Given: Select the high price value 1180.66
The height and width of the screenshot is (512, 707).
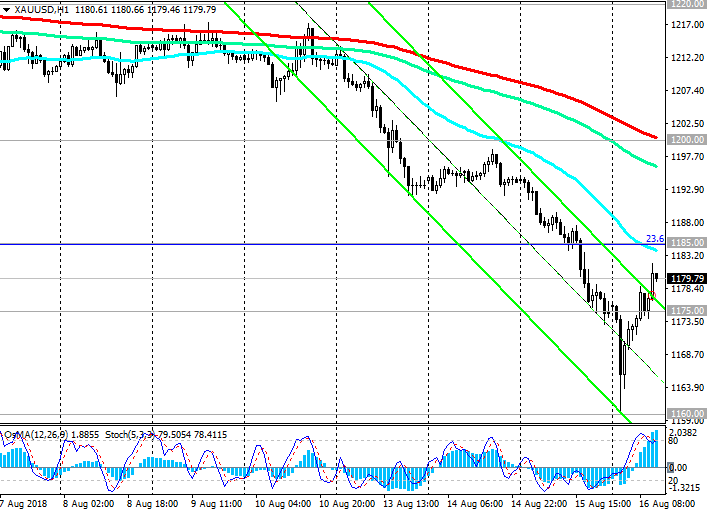Looking at the screenshot, I should 128,9.
